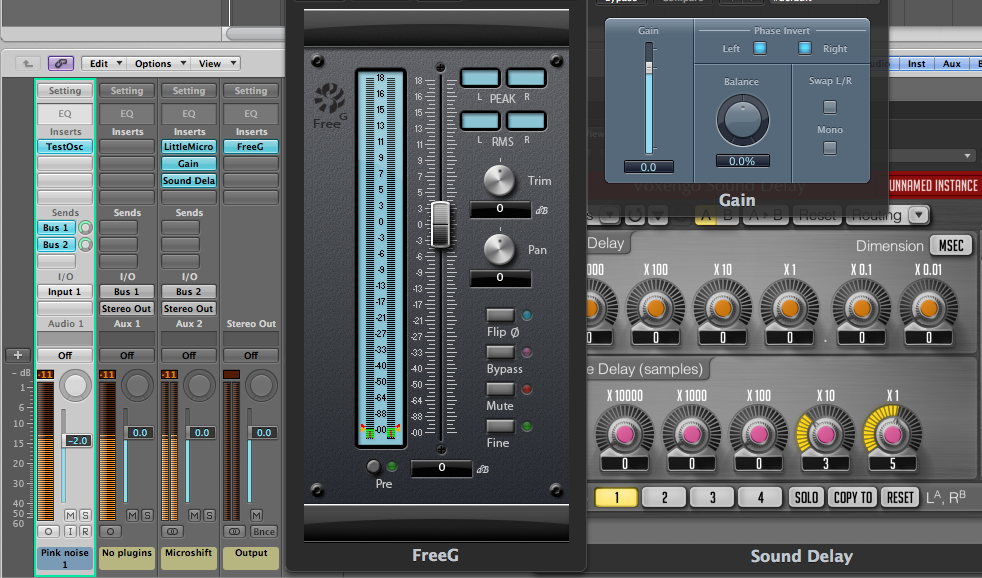The height and width of the screenshot is (578, 982).
Task: Click Bus 2 send level knob on Pink noise
Action: pyautogui.click(x=85, y=244)
